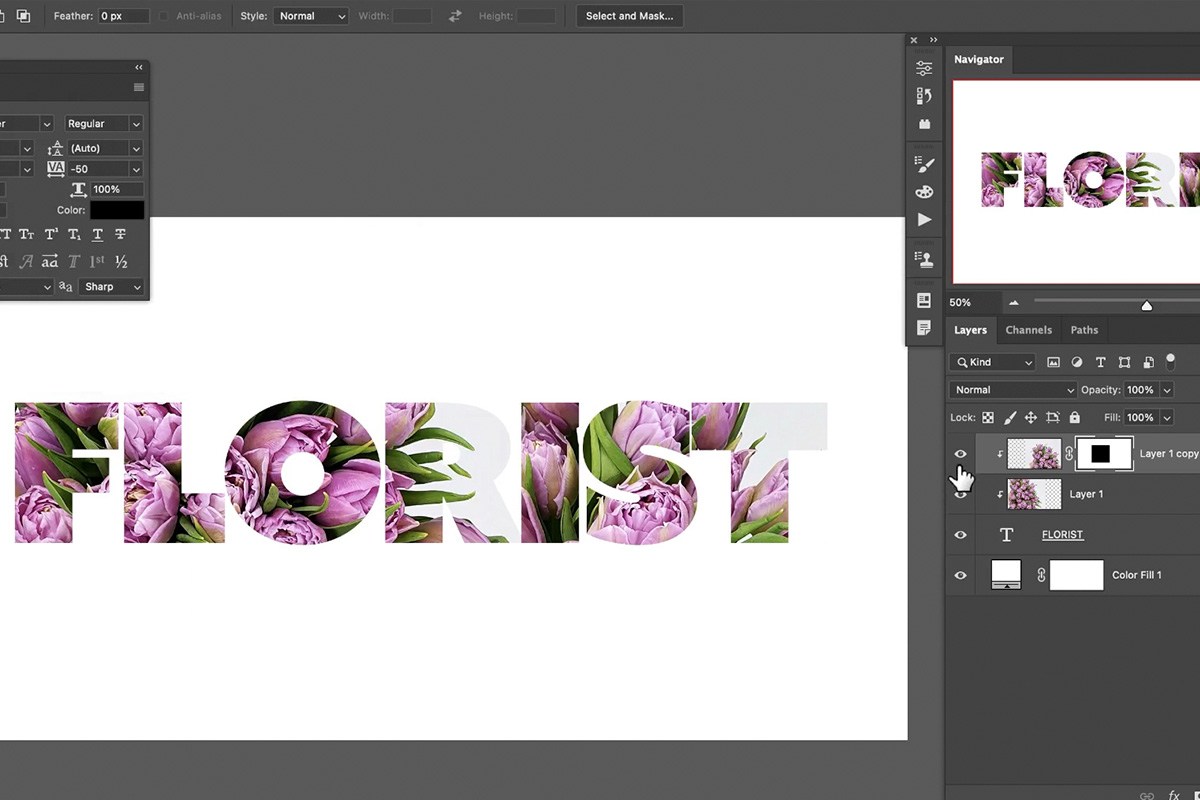The image size is (1200, 800).
Task: Open the text Color swatch
Action: 117,210
